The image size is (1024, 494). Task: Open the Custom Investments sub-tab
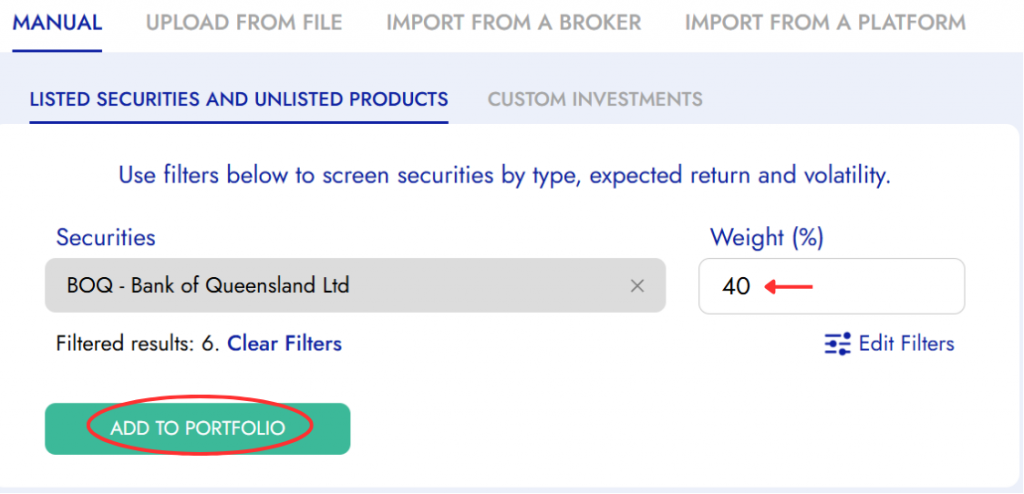(x=595, y=99)
